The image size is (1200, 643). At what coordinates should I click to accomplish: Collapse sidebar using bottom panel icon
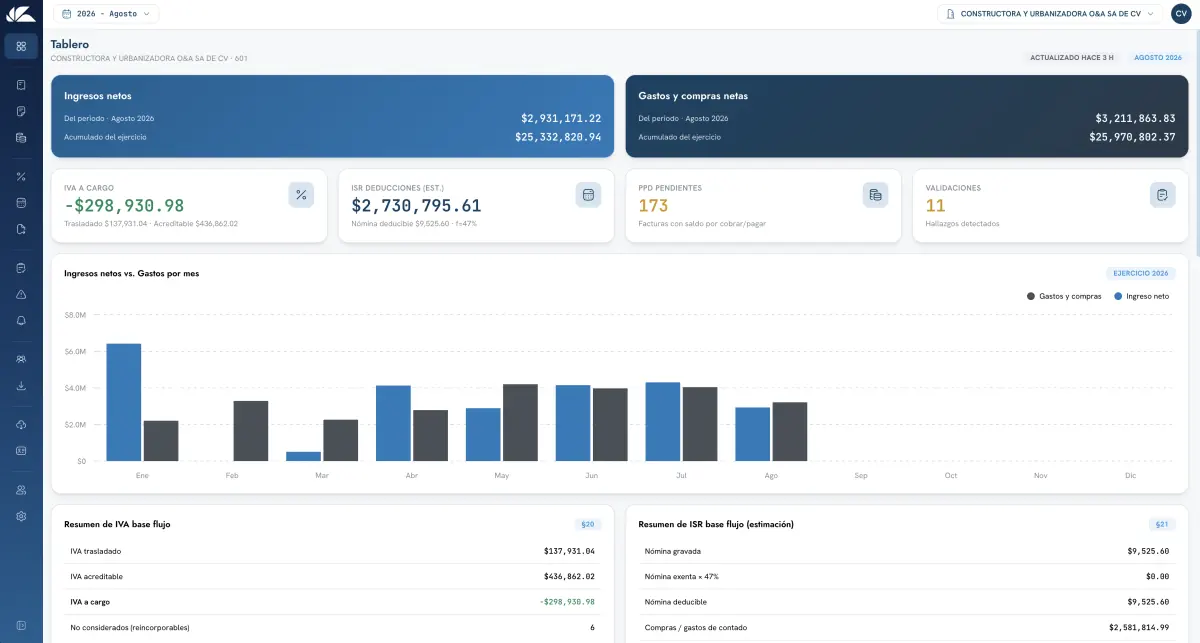coord(21,626)
